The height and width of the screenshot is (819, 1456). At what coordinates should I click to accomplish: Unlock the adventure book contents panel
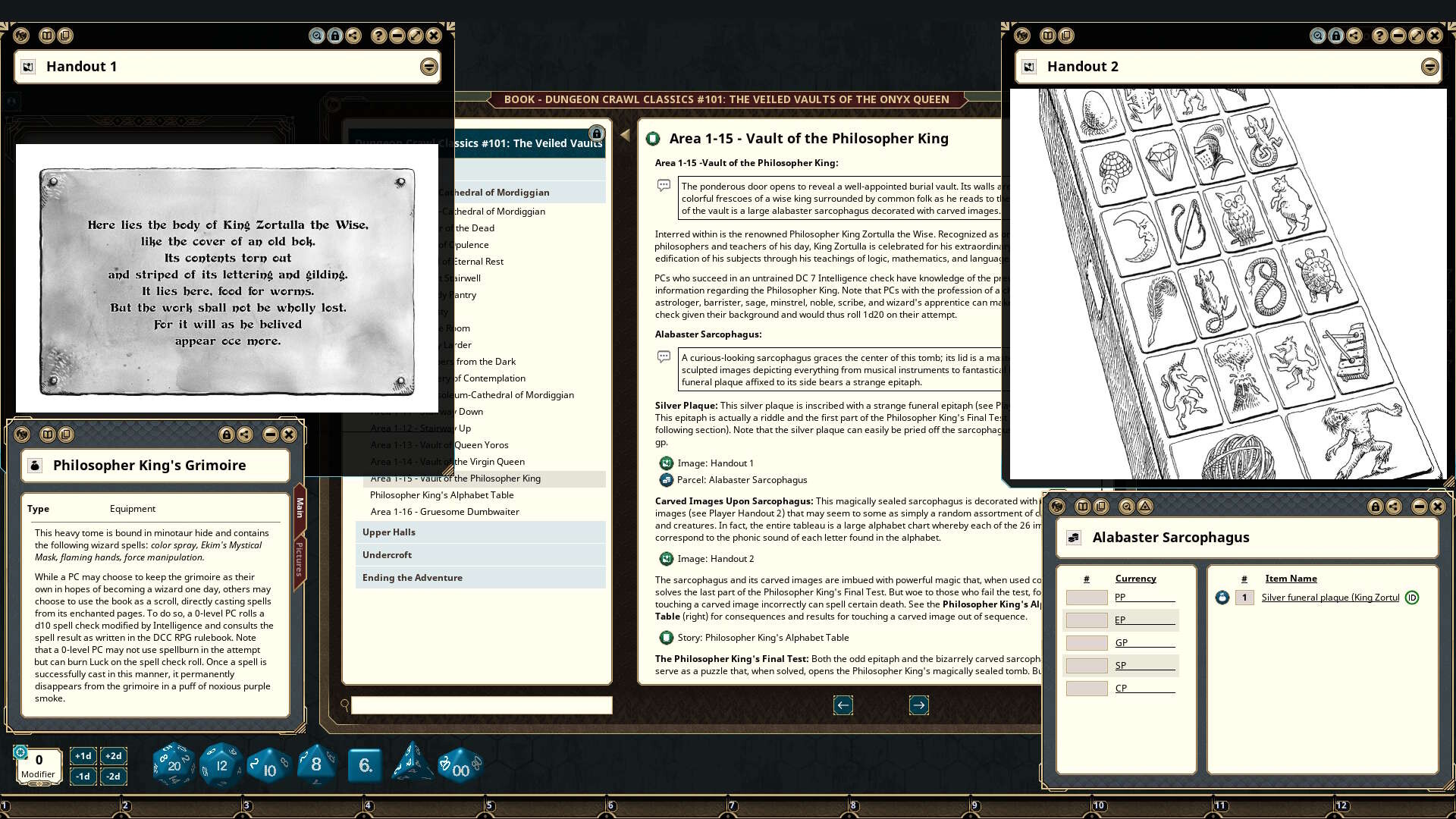tap(597, 132)
